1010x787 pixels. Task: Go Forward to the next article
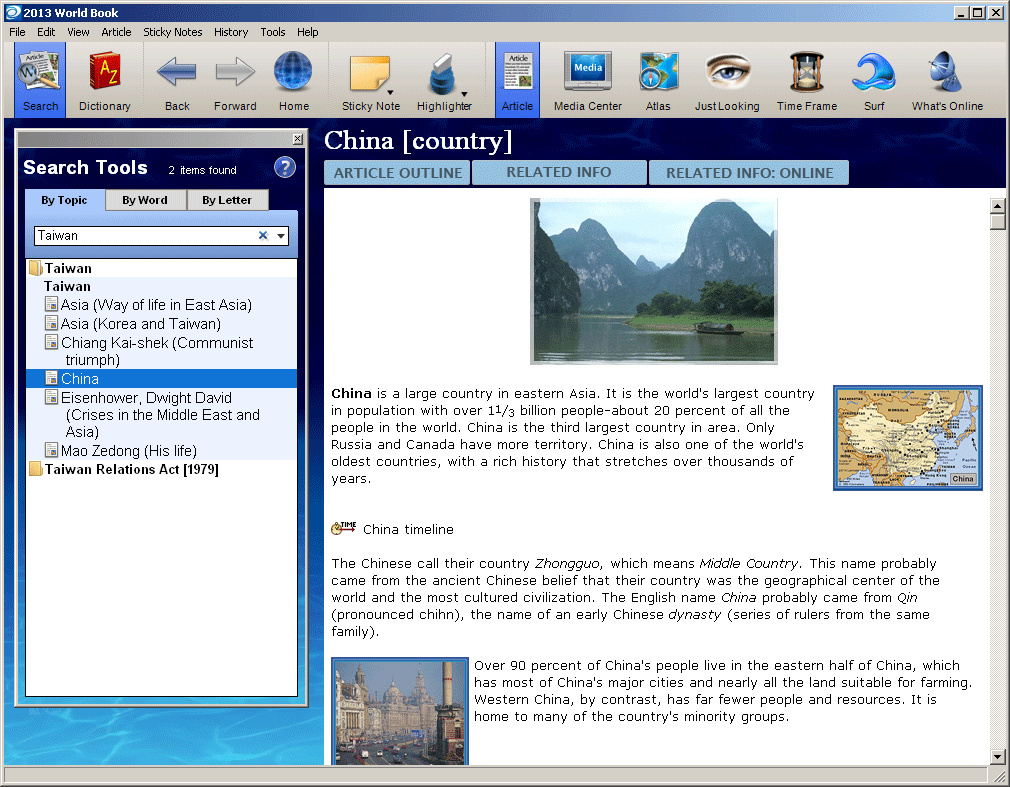click(x=235, y=80)
